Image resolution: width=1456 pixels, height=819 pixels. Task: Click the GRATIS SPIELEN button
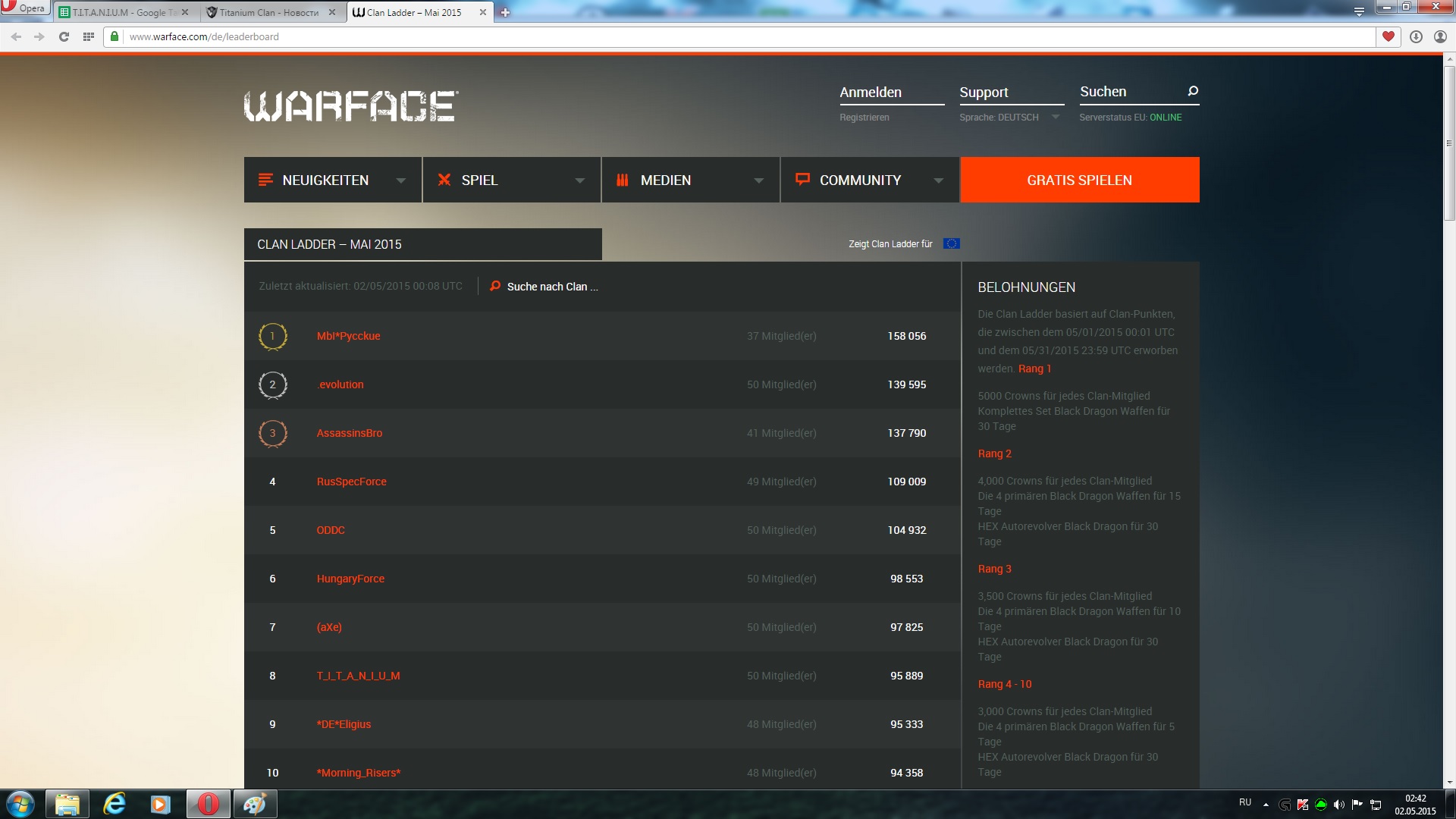pos(1080,180)
